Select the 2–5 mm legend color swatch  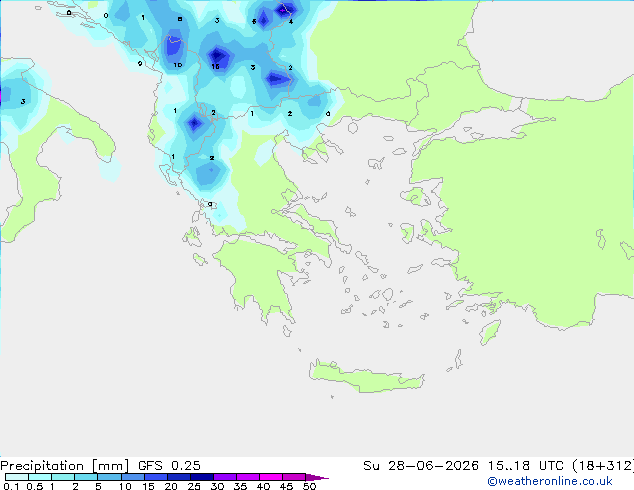[x=86, y=477]
